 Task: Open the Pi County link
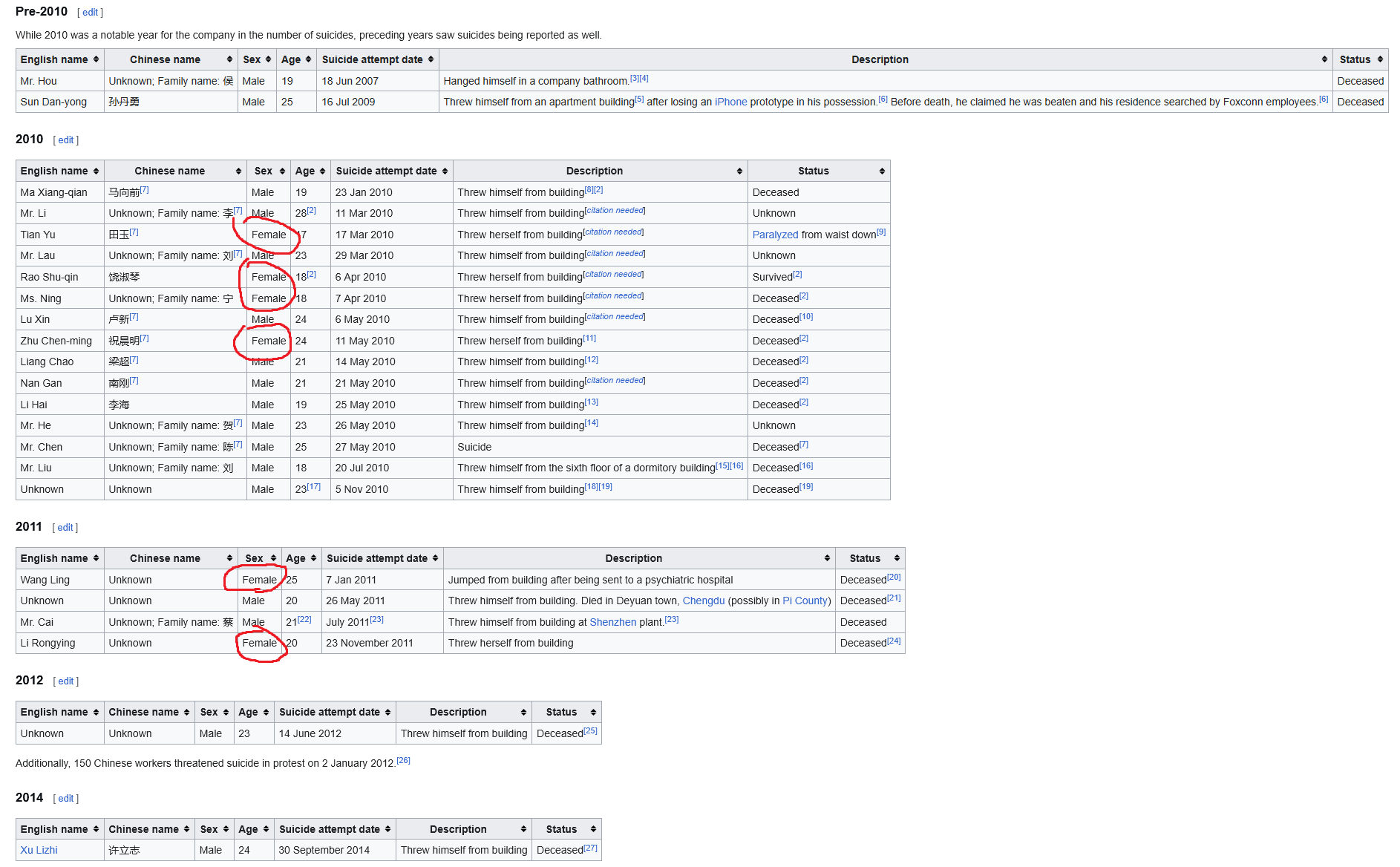click(x=805, y=601)
